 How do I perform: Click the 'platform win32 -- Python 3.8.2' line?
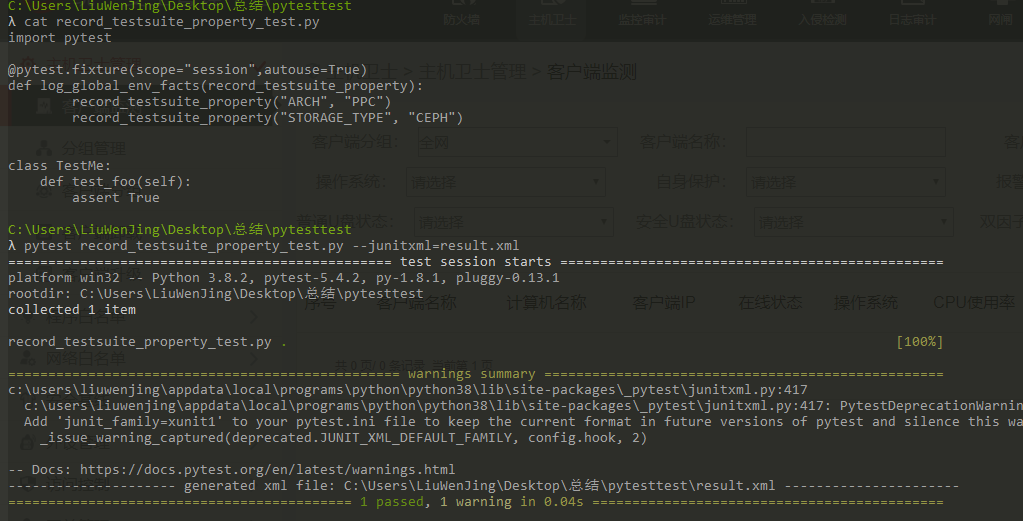tap(284, 278)
